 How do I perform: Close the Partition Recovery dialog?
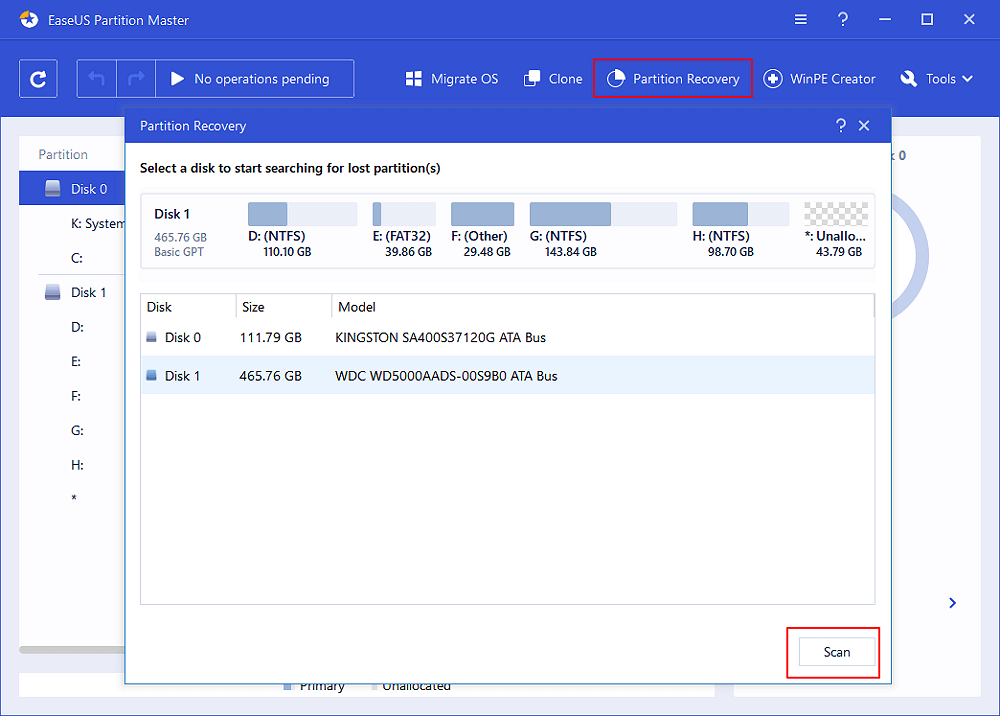864,126
